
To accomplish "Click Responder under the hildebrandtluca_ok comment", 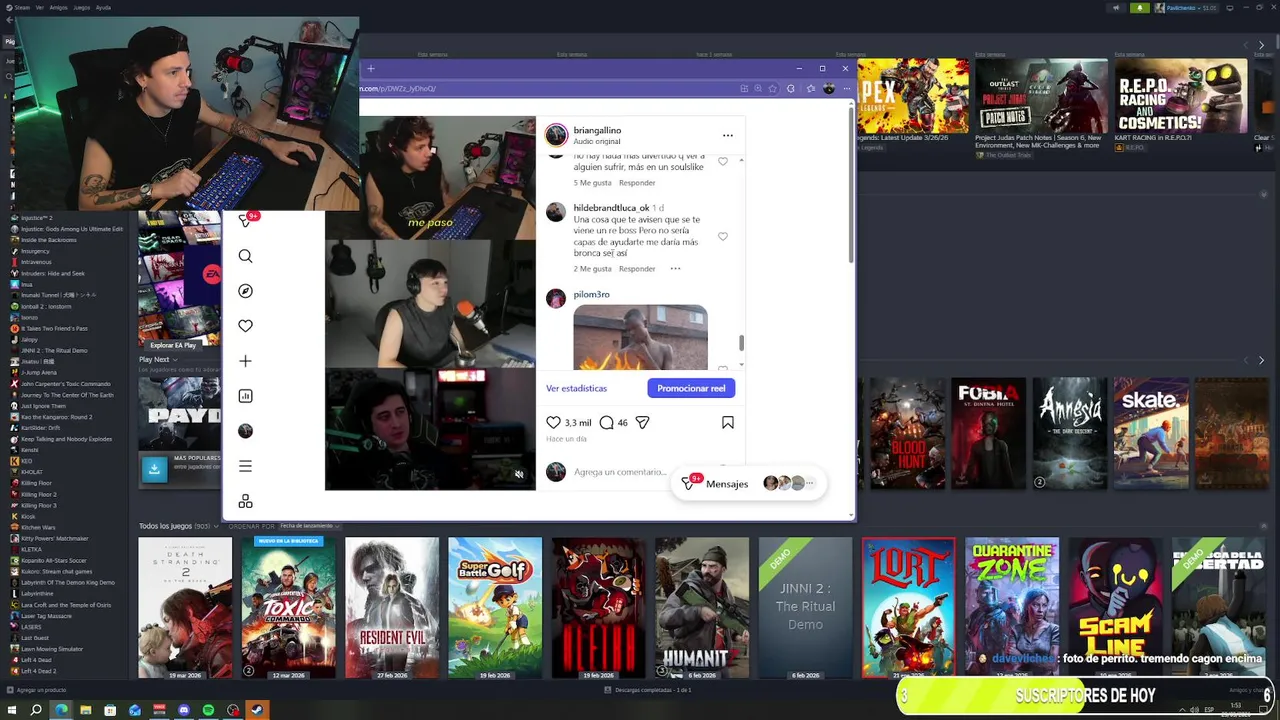I will tap(637, 268).
